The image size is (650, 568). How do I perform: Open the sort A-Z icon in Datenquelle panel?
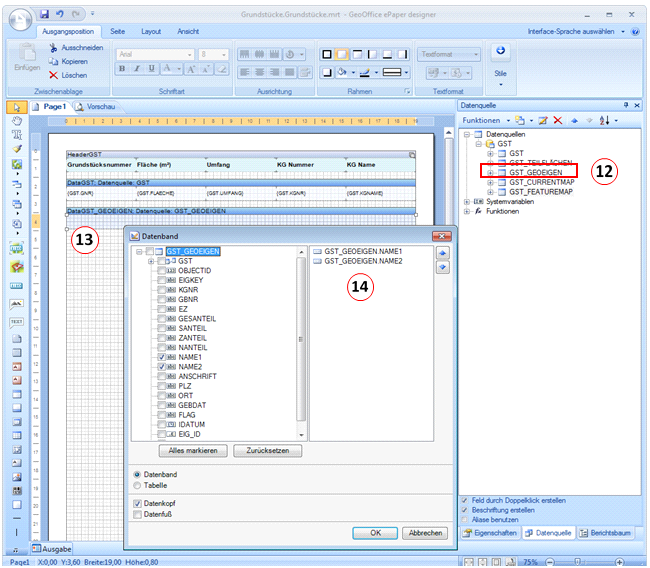point(604,120)
